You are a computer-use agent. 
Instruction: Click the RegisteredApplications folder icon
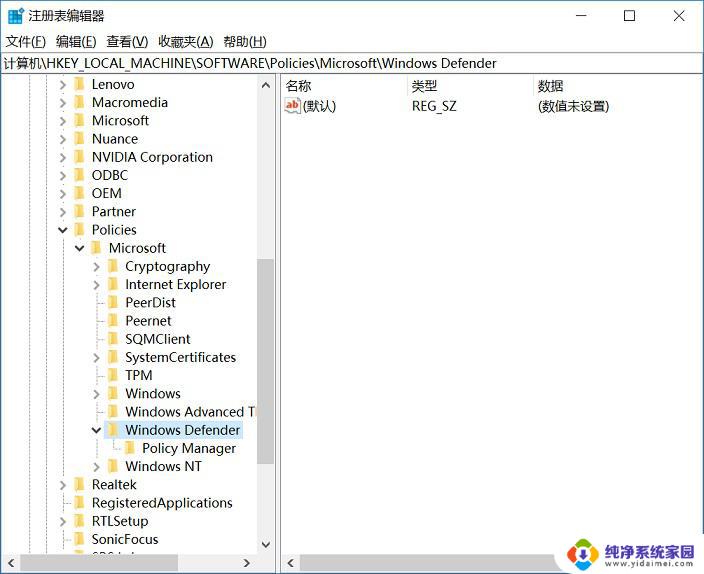click(x=79, y=503)
